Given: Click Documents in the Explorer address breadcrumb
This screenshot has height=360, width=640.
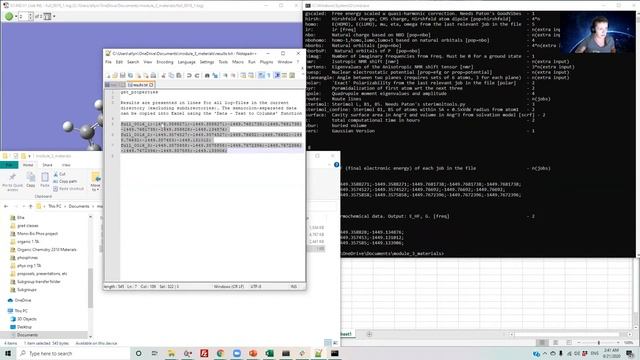Looking at the screenshot, I should (x=79, y=207).
